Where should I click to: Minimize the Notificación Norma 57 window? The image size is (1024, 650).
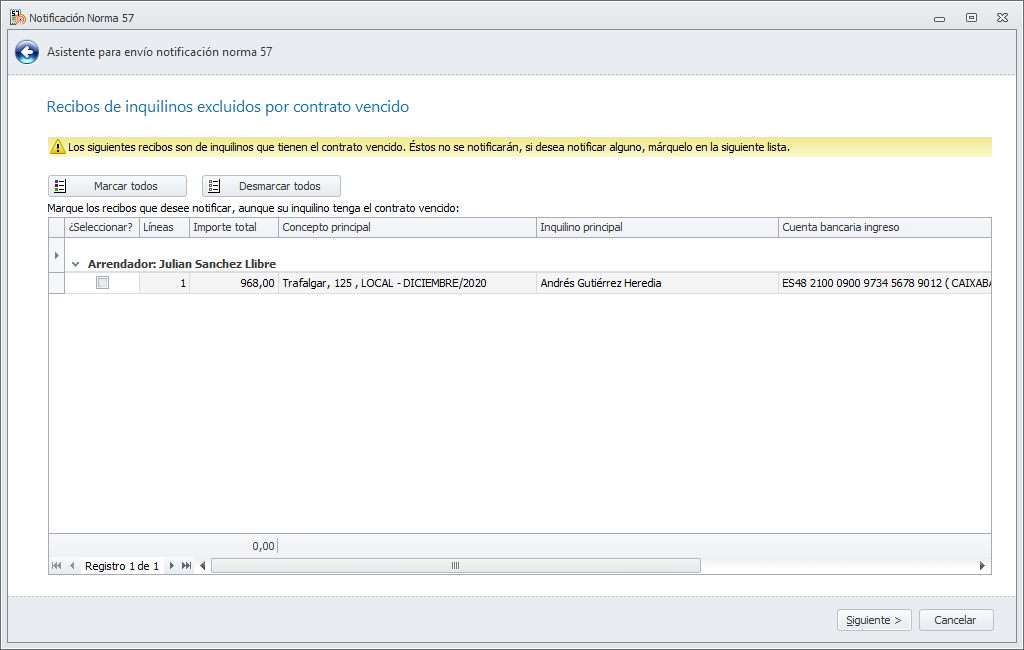(939, 18)
